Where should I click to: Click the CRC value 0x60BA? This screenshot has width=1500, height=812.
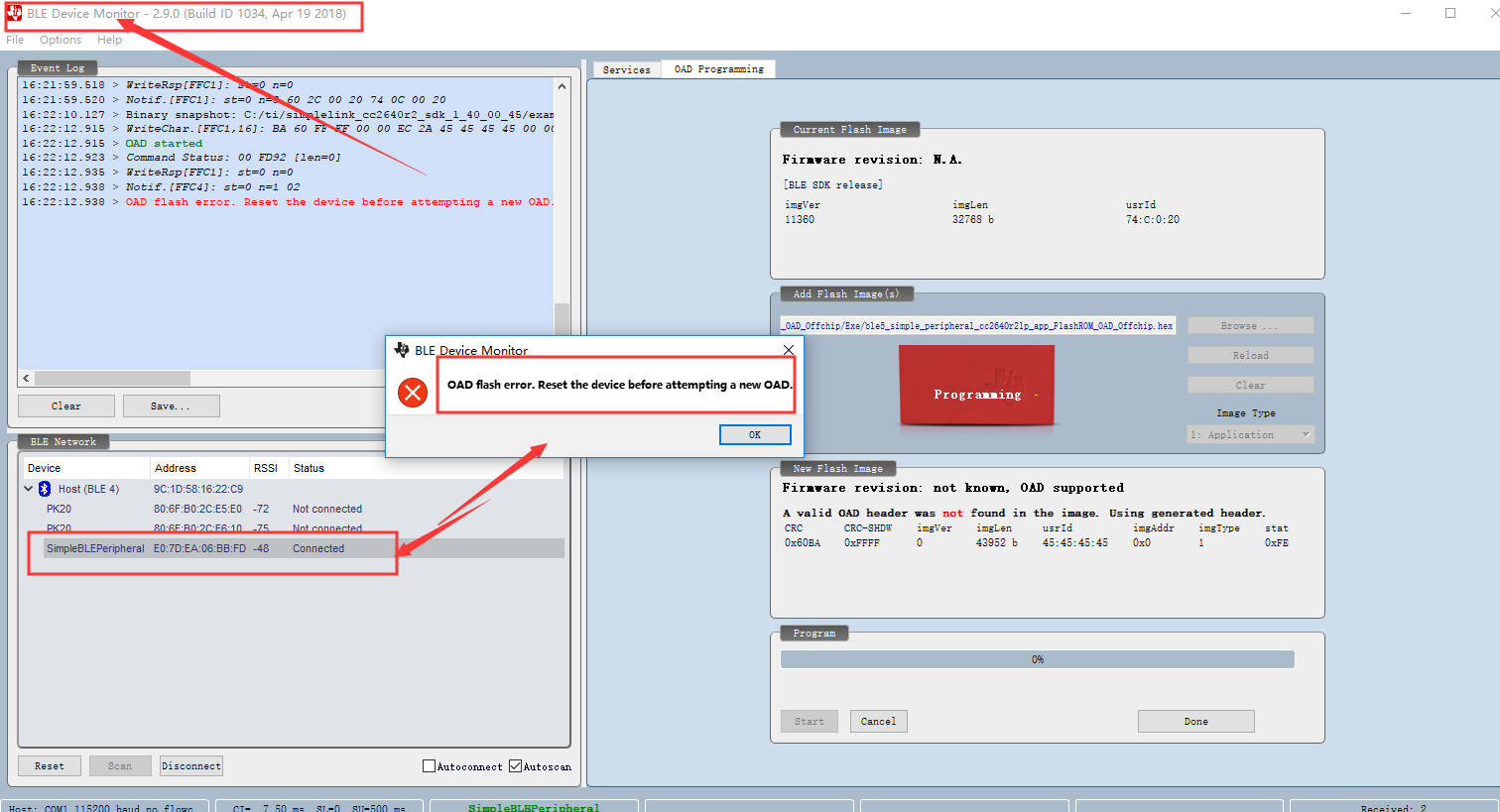(x=803, y=543)
